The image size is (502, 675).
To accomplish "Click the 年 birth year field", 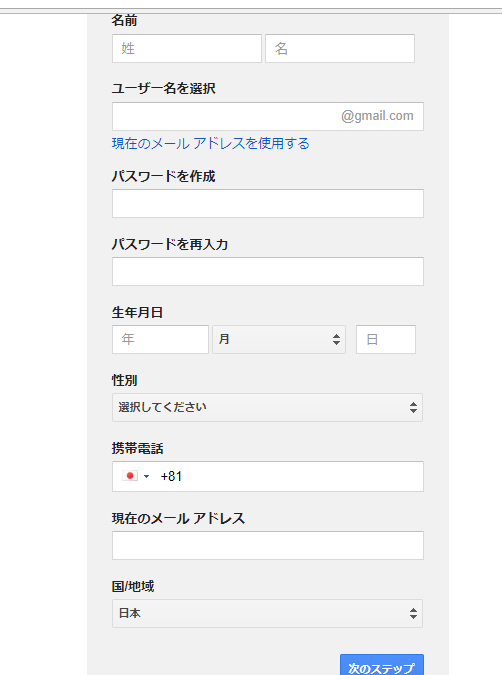I will pos(160,339).
